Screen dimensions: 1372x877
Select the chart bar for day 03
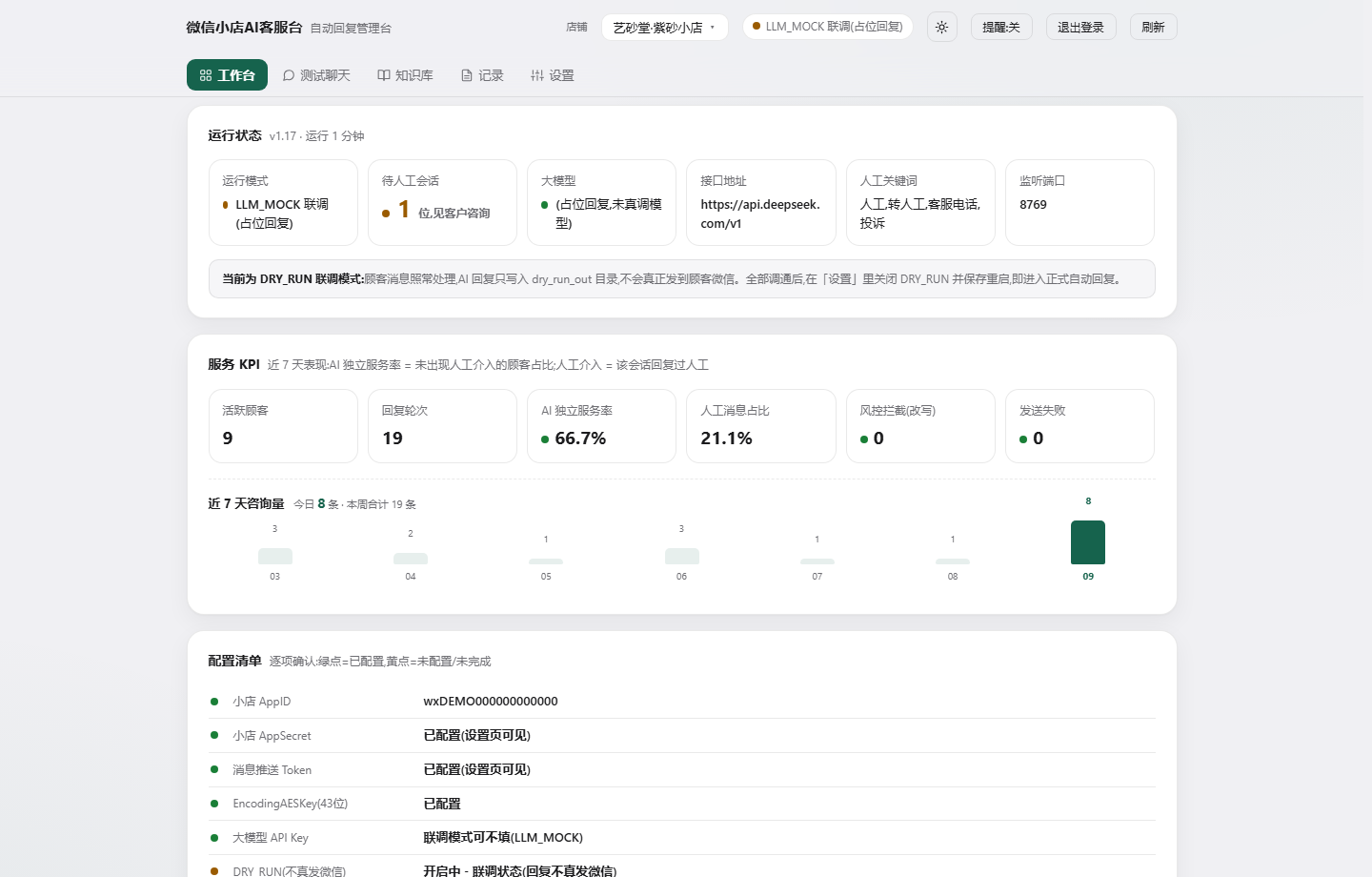pos(275,556)
